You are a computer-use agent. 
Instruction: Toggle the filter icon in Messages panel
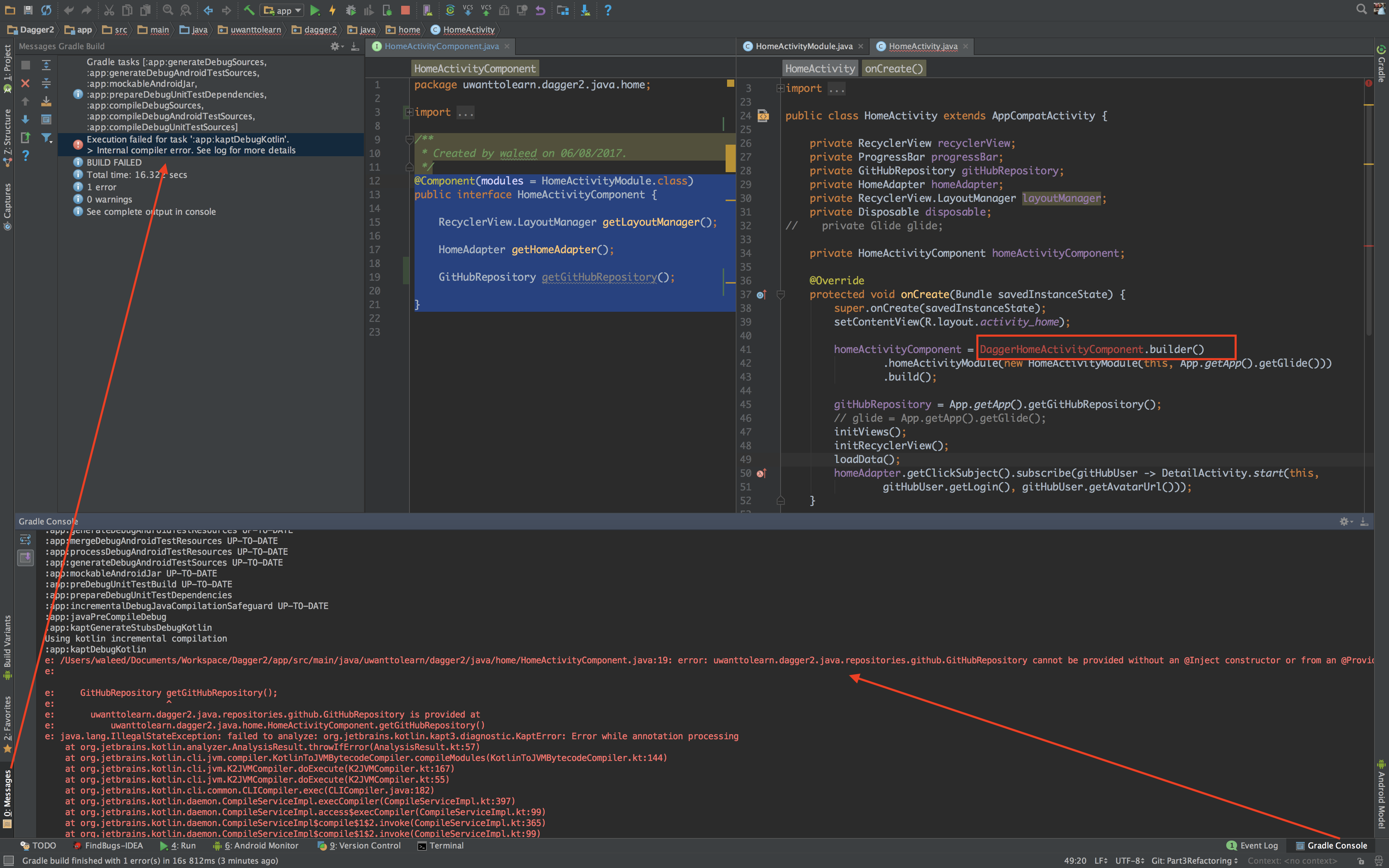(x=46, y=138)
